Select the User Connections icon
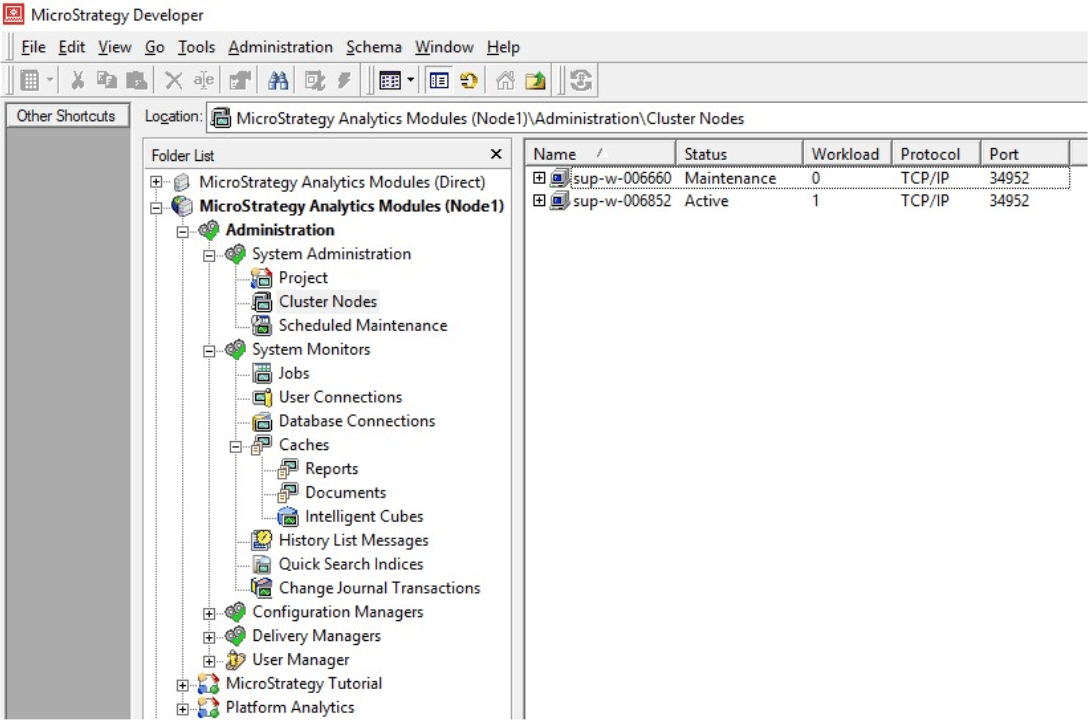The image size is (1088, 720). (x=262, y=397)
